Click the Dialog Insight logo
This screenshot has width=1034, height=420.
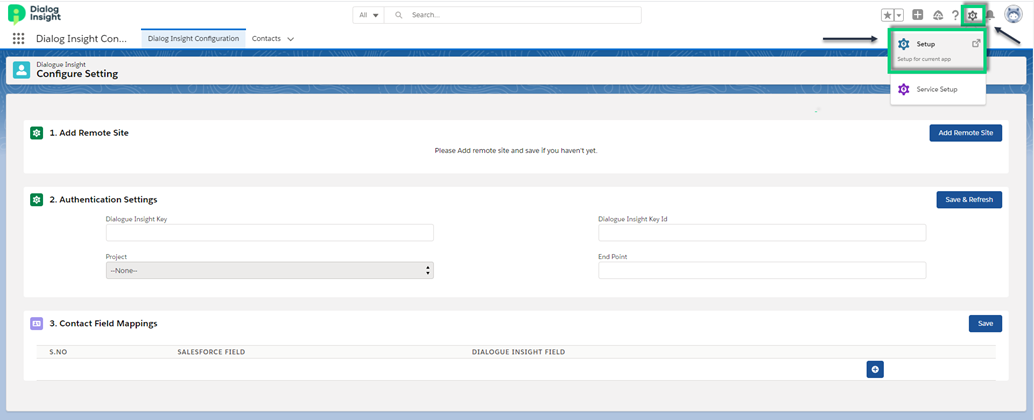coord(34,13)
